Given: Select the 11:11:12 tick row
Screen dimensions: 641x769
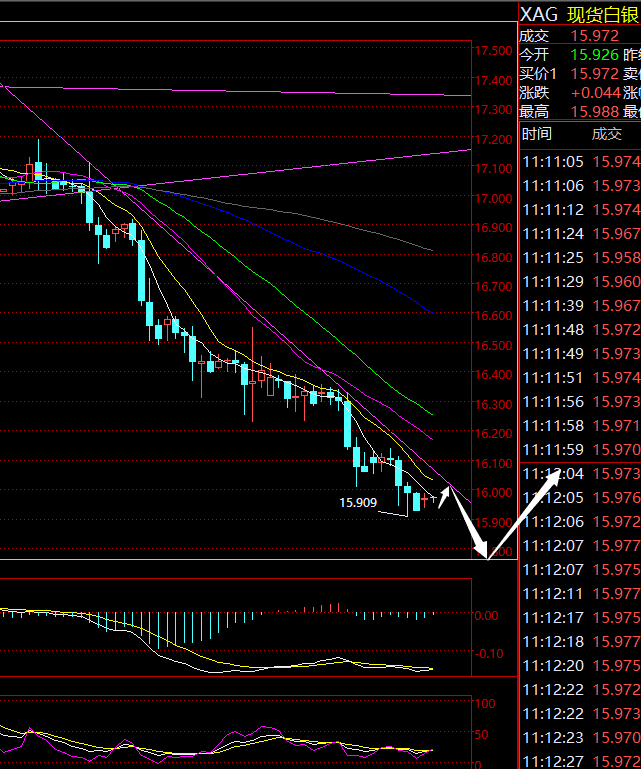Looking at the screenshot, I should (580, 209).
